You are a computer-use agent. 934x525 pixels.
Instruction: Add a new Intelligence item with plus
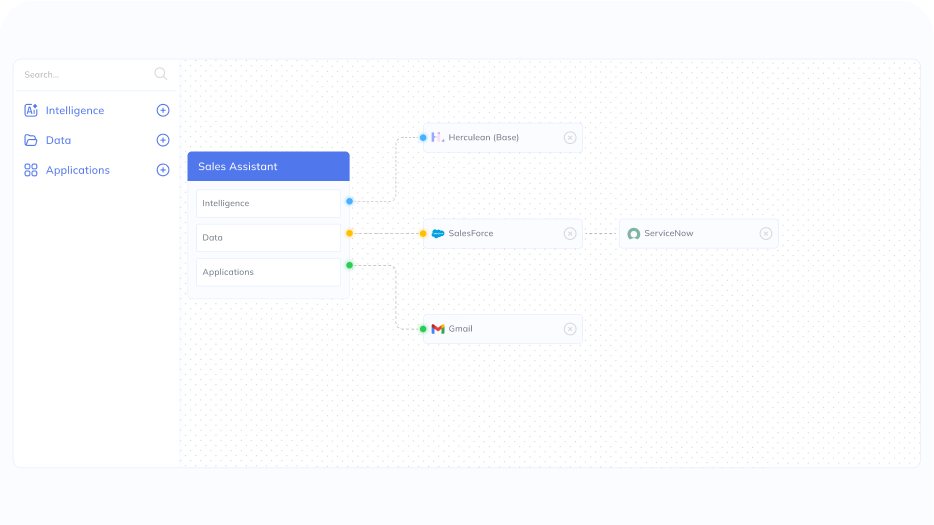(163, 111)
